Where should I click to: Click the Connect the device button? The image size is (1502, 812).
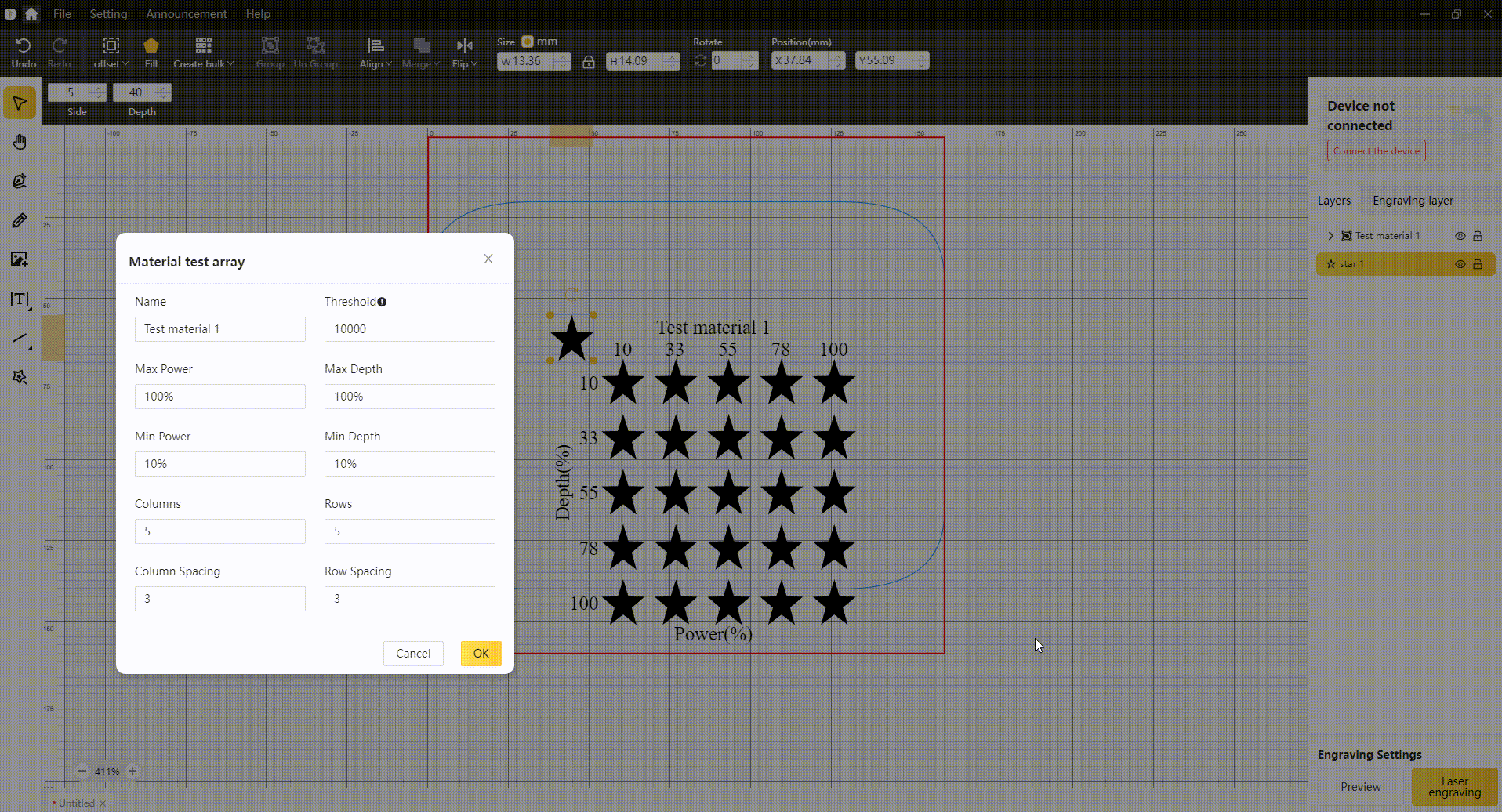pyautogui.click(x=1376, y=151)
